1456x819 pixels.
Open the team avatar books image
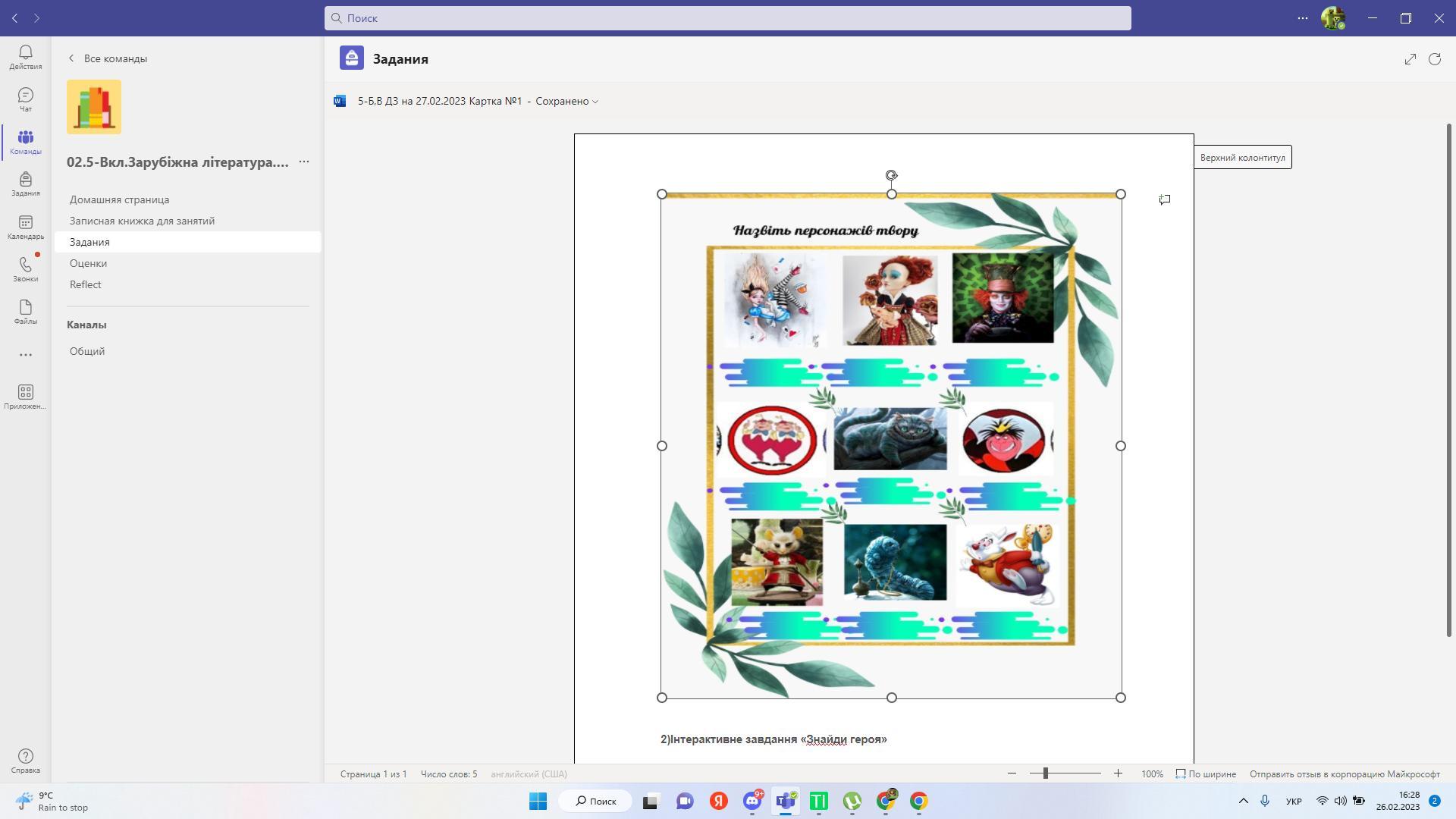pos(94,107)
